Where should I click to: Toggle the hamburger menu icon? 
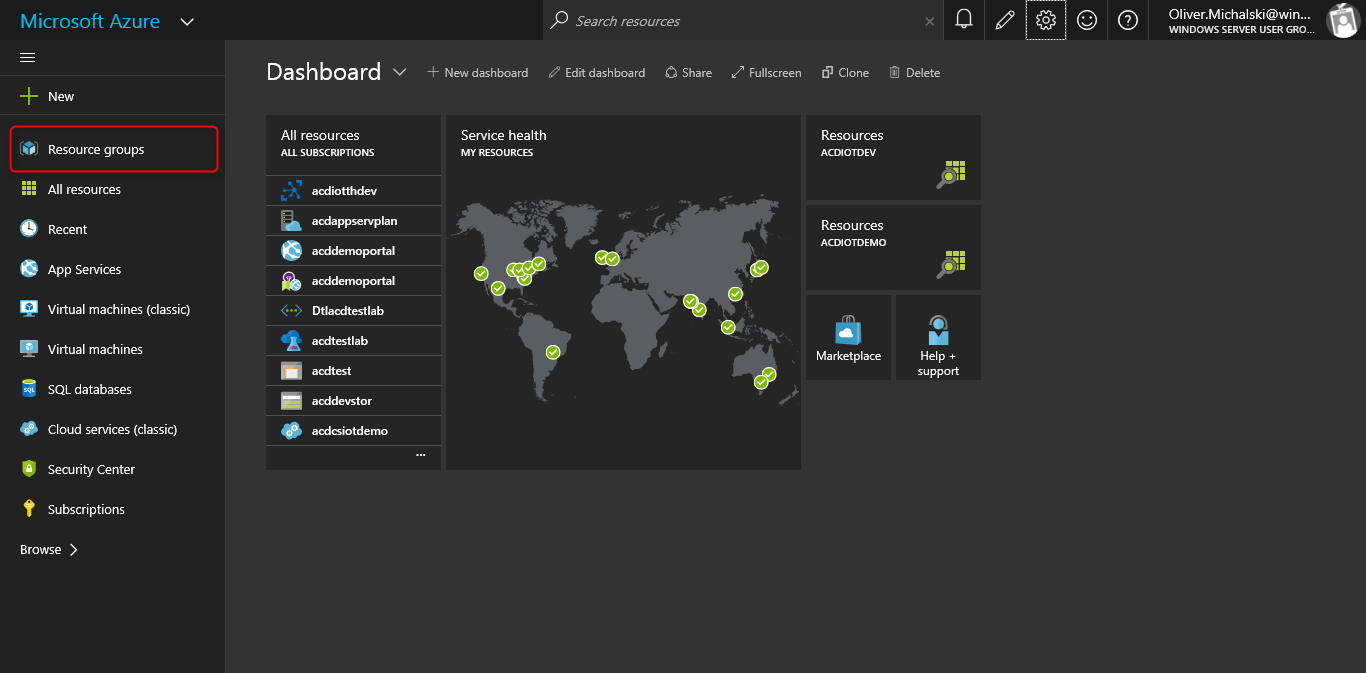[x=28, y=57]
